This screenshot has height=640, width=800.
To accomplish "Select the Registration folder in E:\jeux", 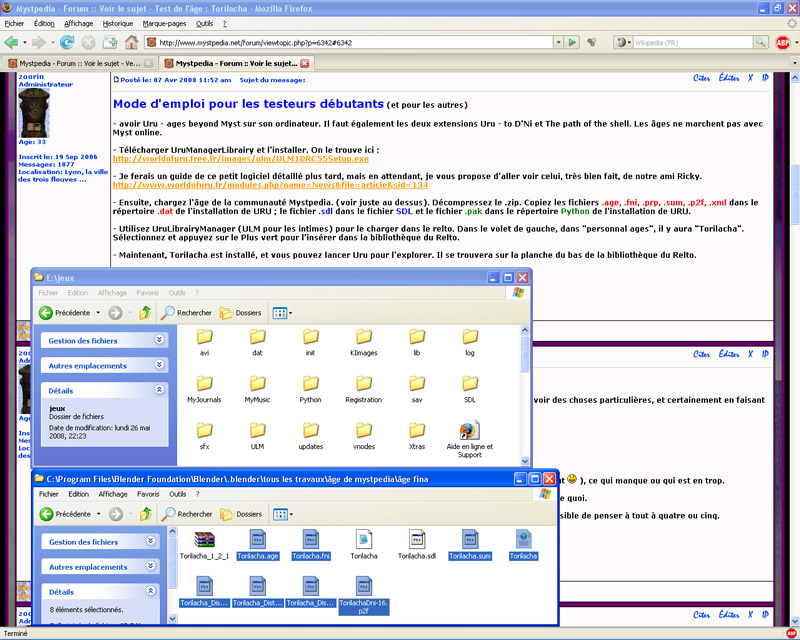I will click(364, 389).
